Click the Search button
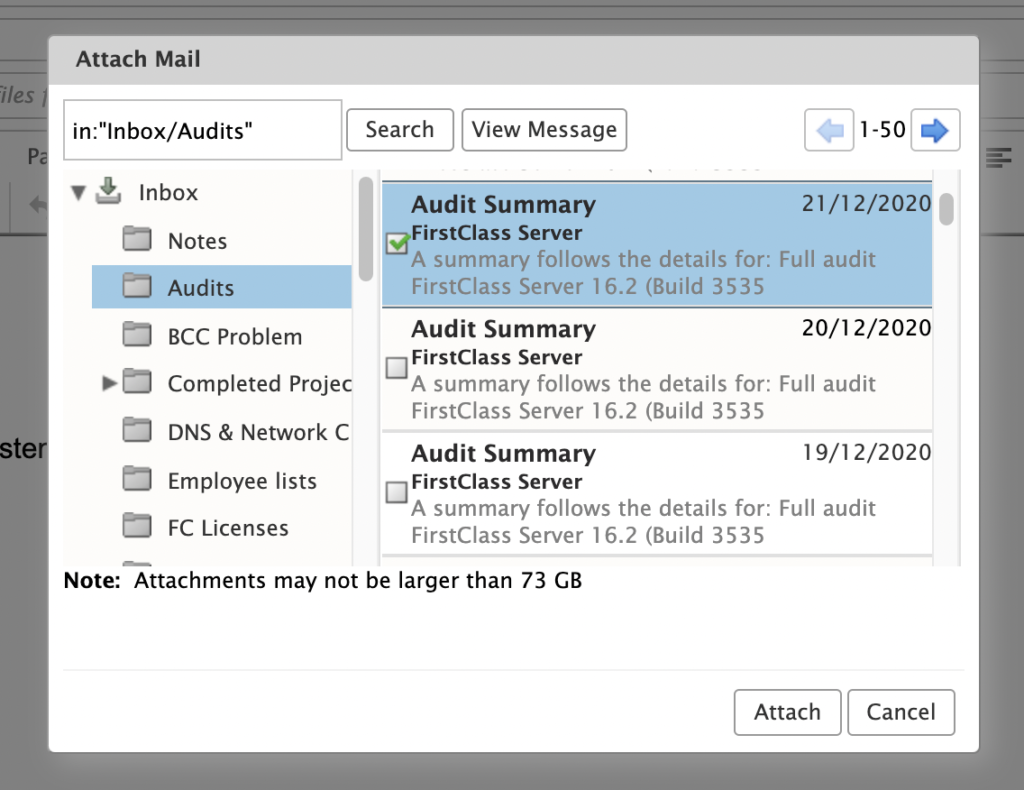The image size is (1024, 790). 400,130
